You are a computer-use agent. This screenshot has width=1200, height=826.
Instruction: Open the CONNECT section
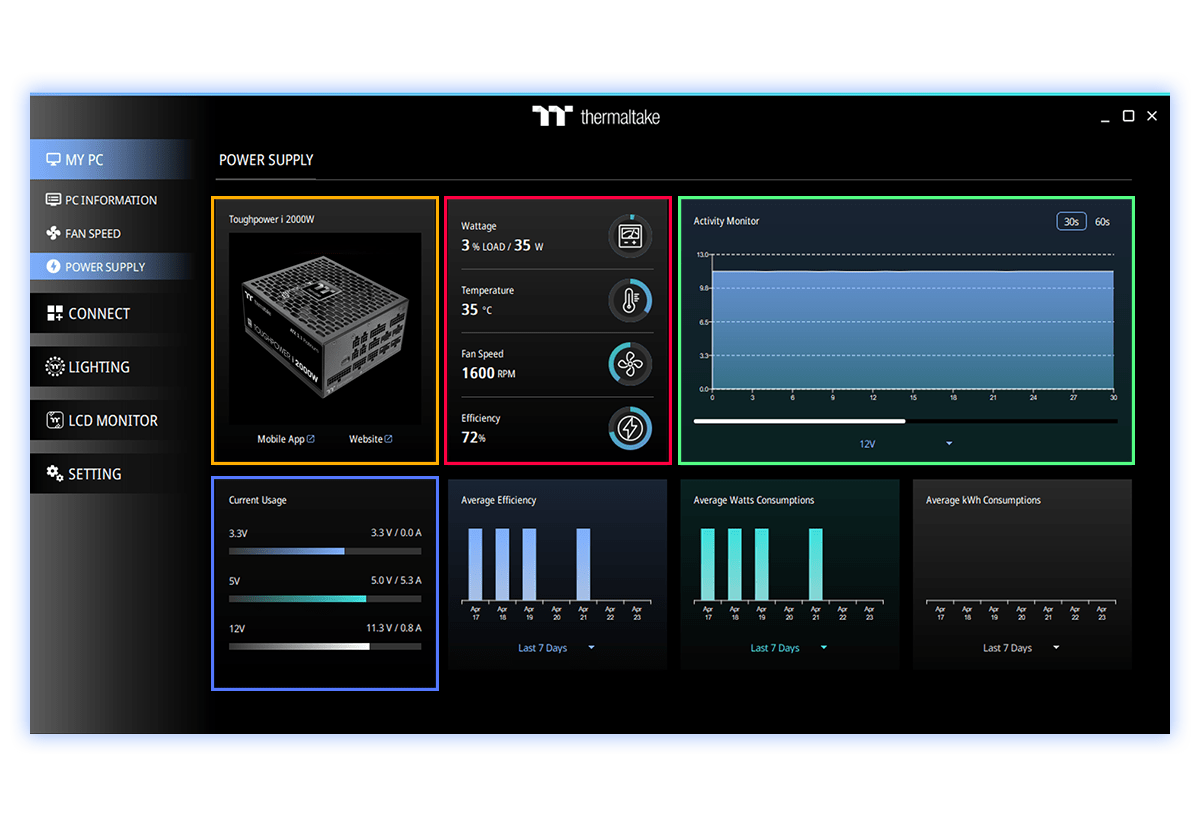click(x=112, y=313)
